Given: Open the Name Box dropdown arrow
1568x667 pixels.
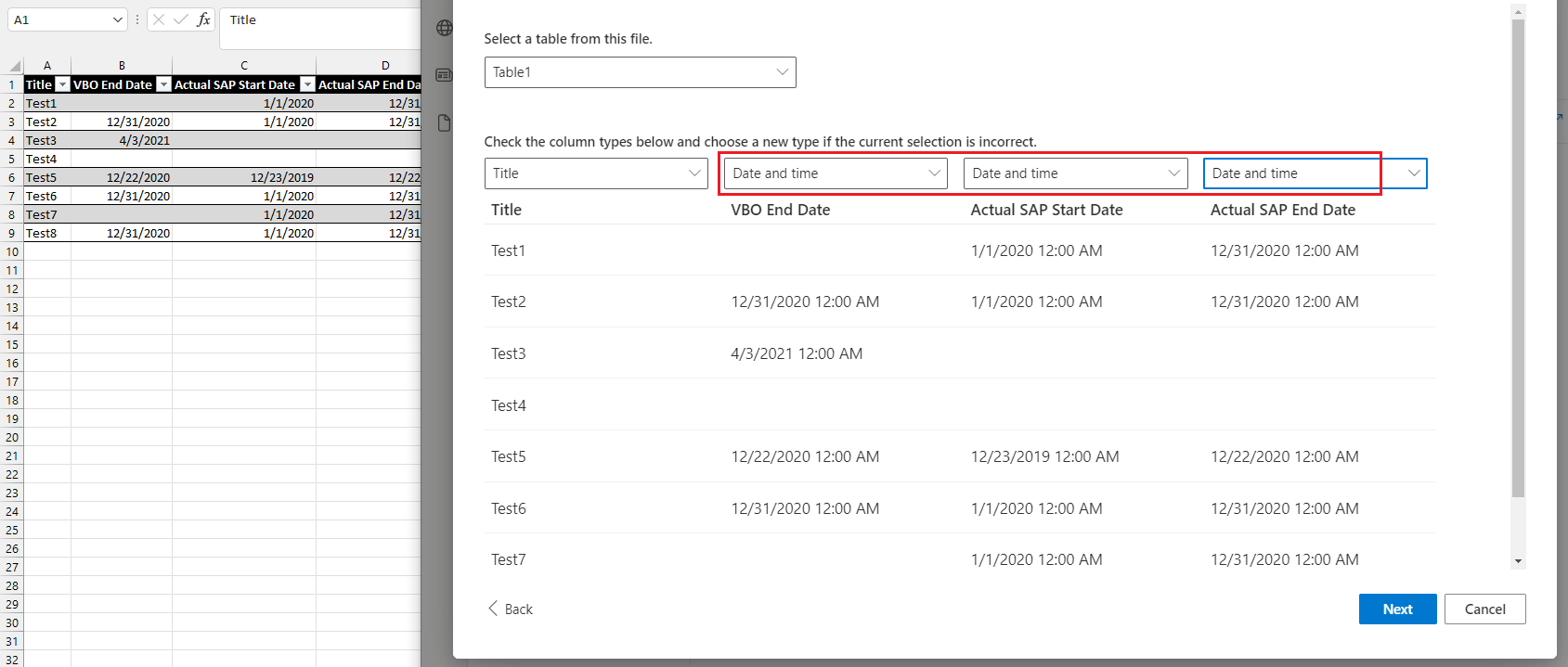Looking at the screenshot, I should (117, 19).
